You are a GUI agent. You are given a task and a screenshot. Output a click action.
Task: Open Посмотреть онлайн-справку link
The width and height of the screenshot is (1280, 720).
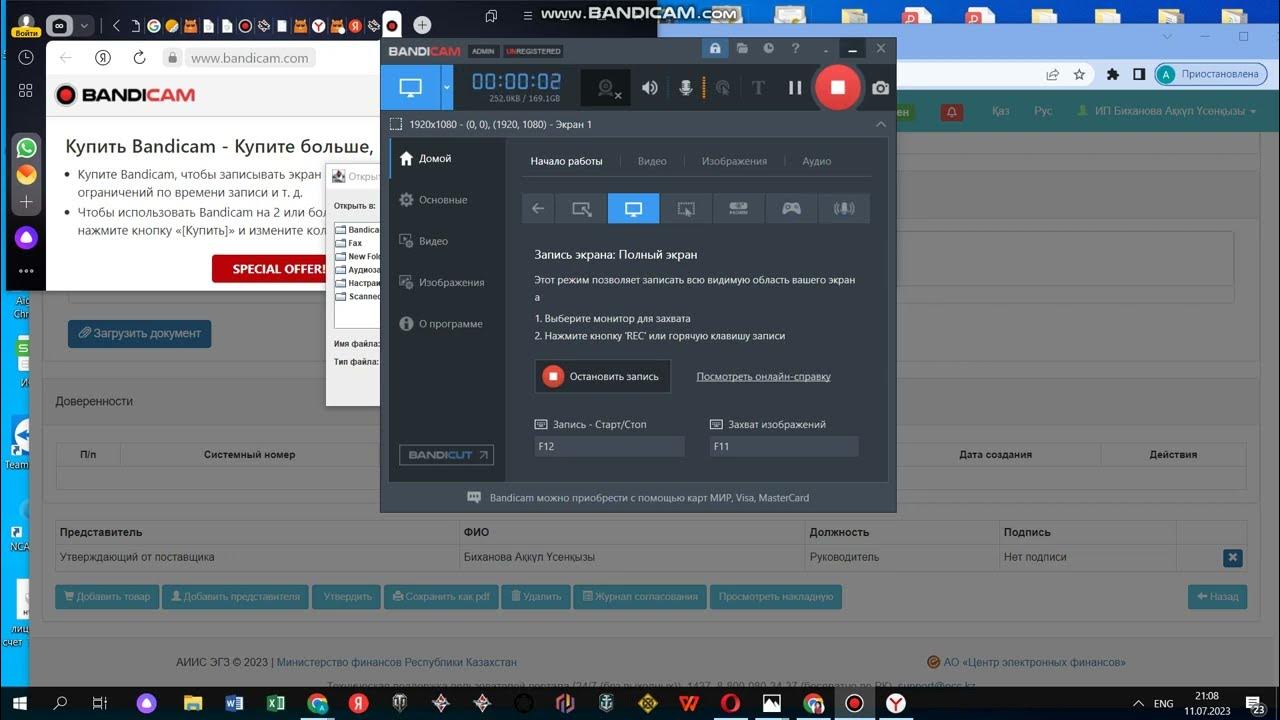763,377
